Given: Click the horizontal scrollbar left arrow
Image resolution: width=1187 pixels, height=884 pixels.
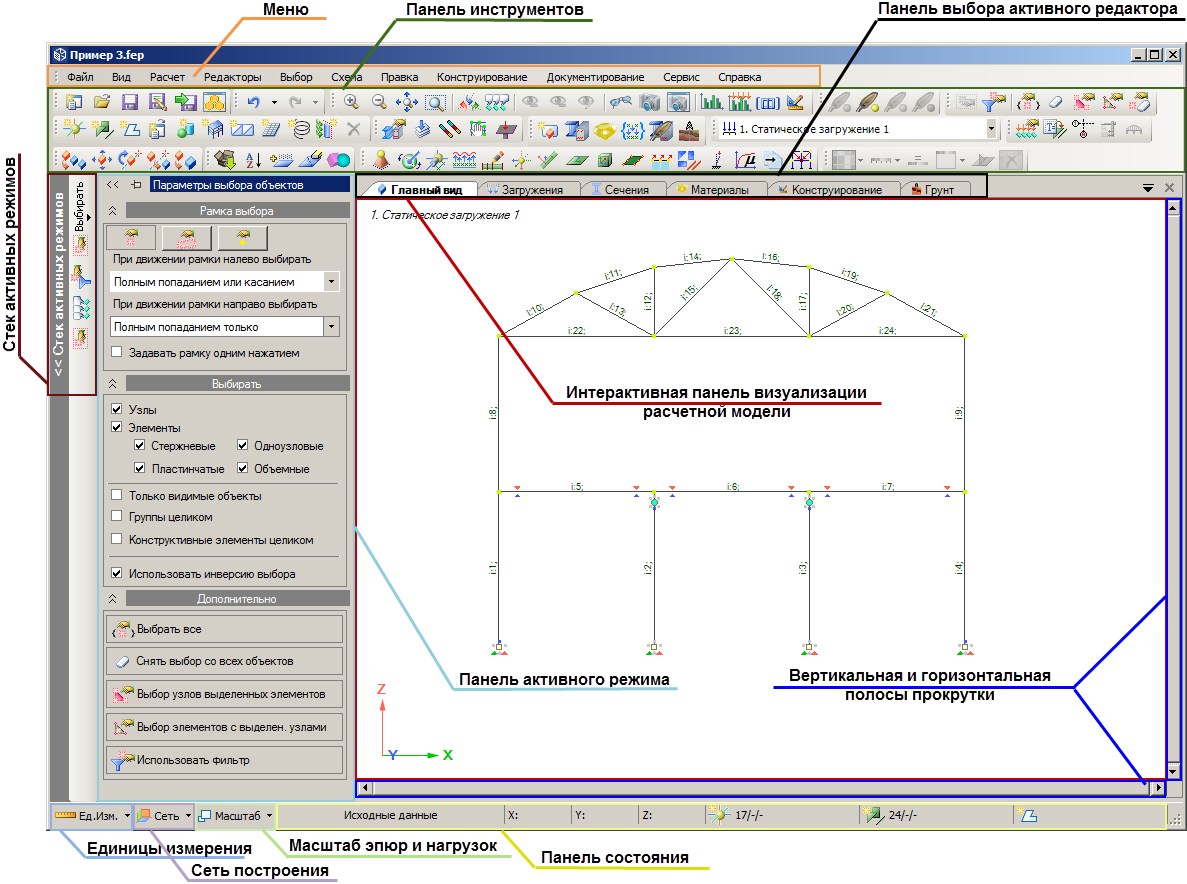Looking at the screenshot, I should (366, 788).
